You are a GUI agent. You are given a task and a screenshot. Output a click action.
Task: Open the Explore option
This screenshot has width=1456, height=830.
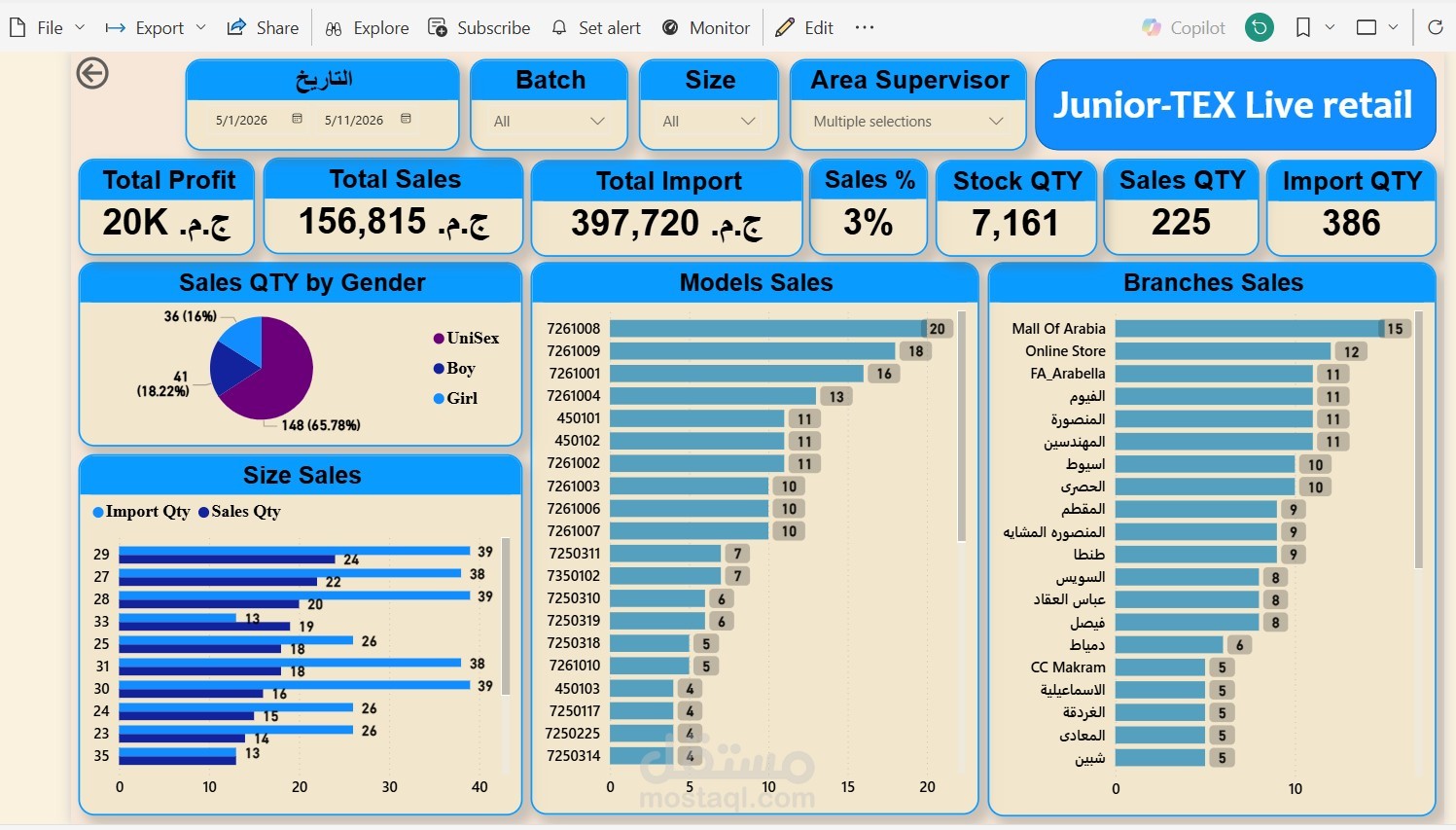coord(367,28)
